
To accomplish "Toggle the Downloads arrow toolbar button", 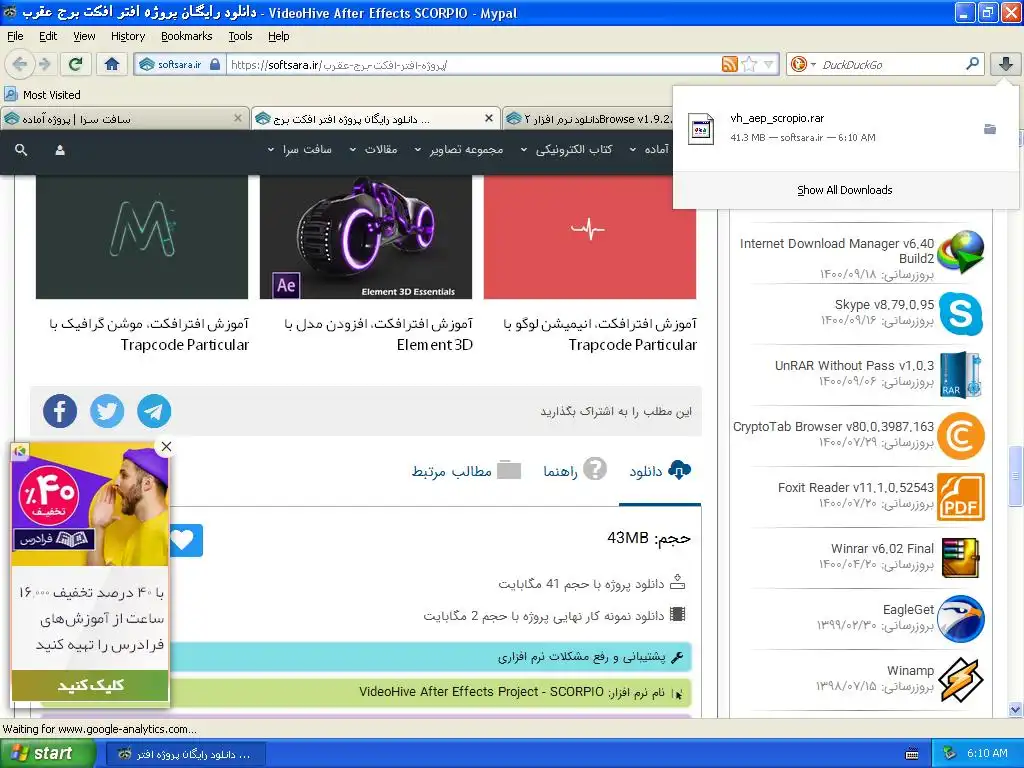I will (x=1006, y=64).
